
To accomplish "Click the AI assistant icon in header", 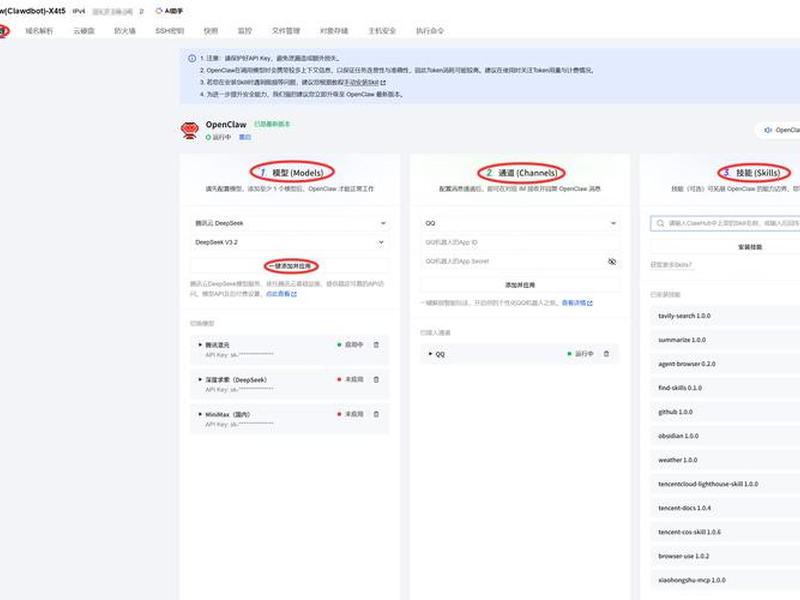I will point(159,11).
